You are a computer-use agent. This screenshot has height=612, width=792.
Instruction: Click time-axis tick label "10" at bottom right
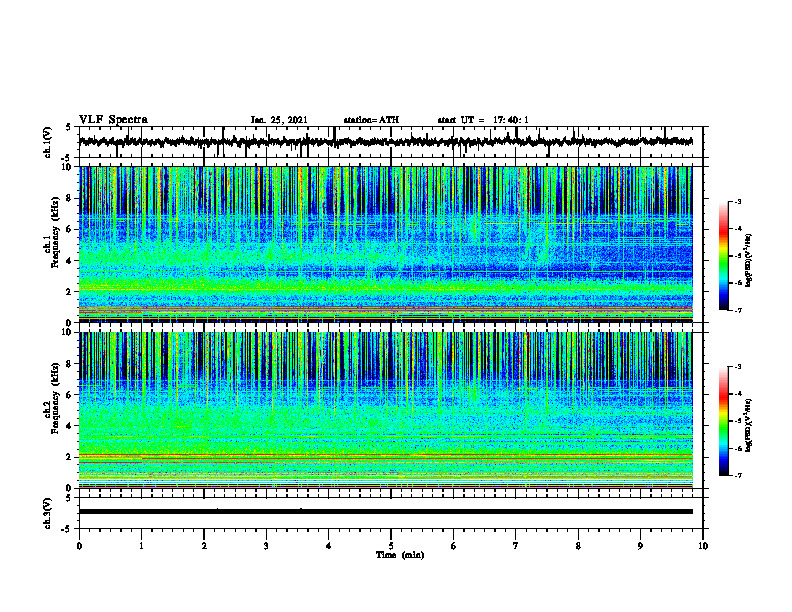[x=703, y=545]
